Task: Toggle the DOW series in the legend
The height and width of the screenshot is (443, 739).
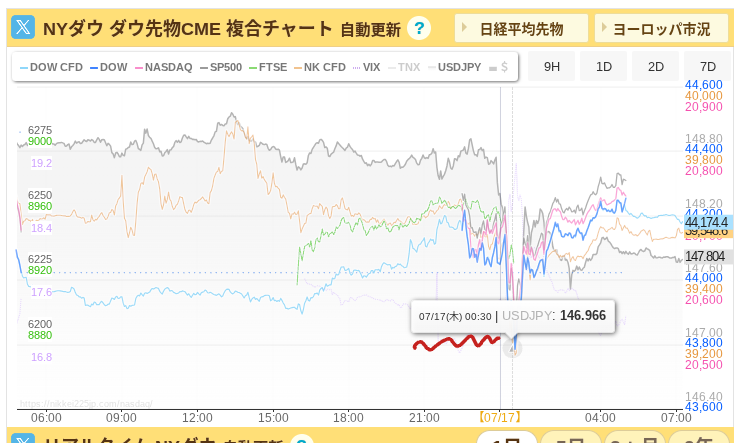Action: [x=109, y=67]
